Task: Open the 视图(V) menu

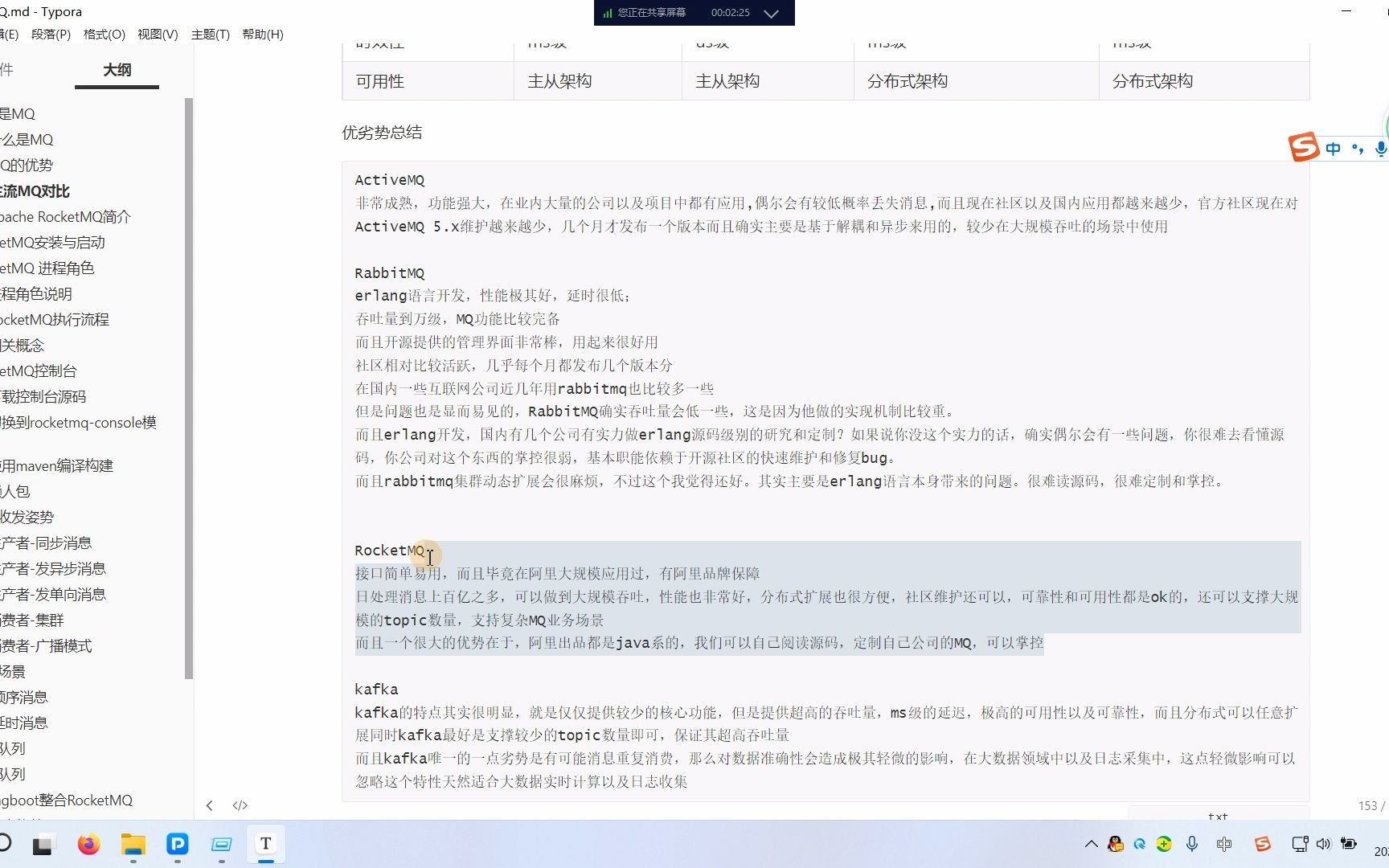Action: click(158, 35)
